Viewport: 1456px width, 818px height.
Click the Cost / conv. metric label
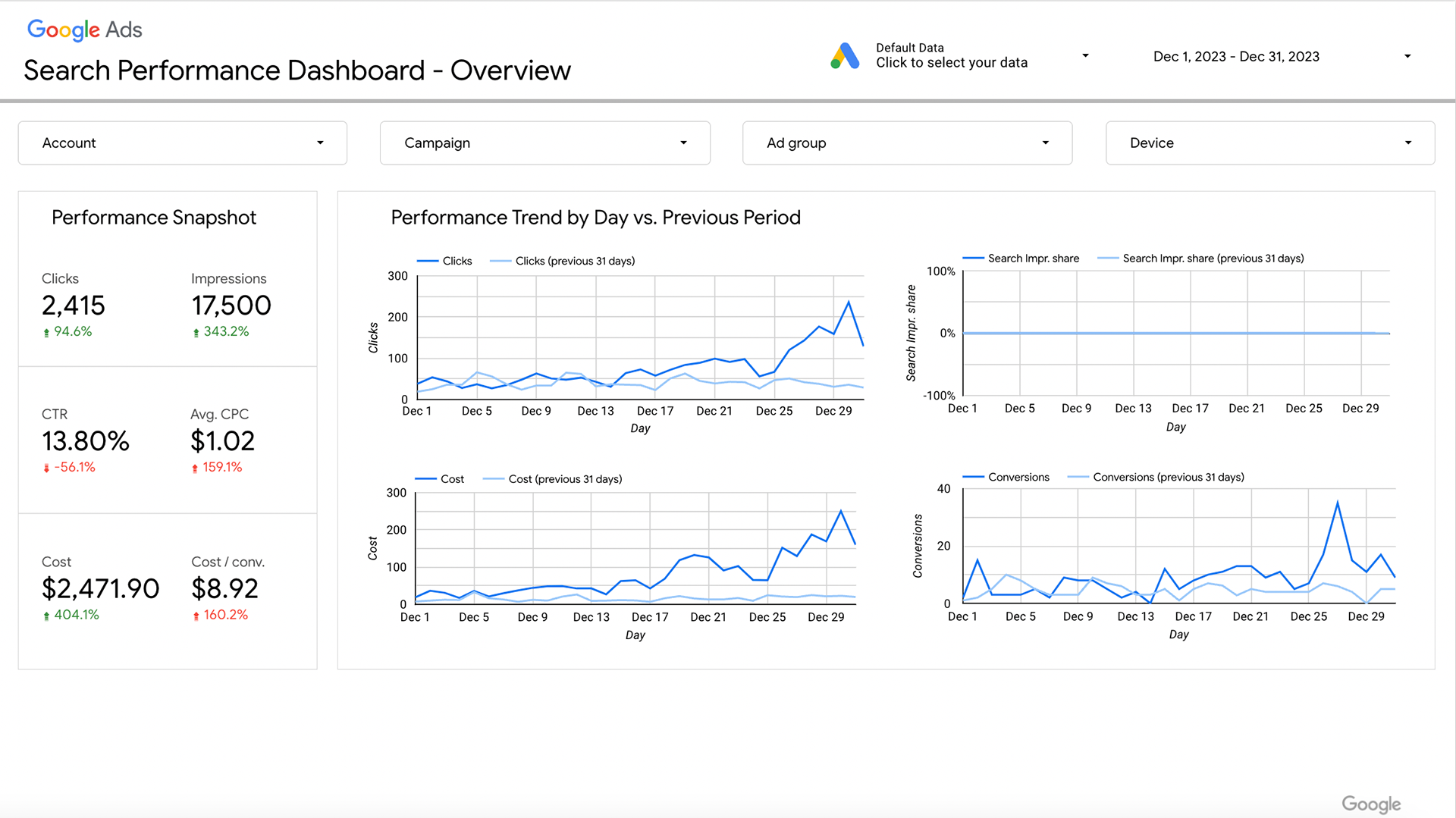point(228,562)
